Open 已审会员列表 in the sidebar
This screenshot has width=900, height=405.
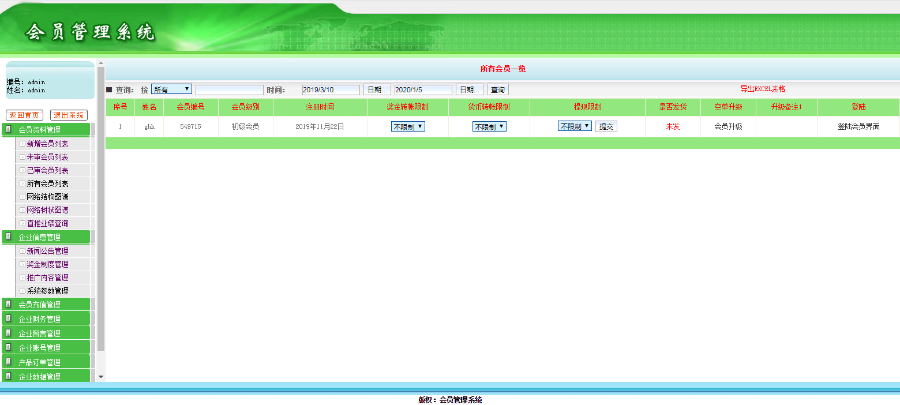(48, 170)
